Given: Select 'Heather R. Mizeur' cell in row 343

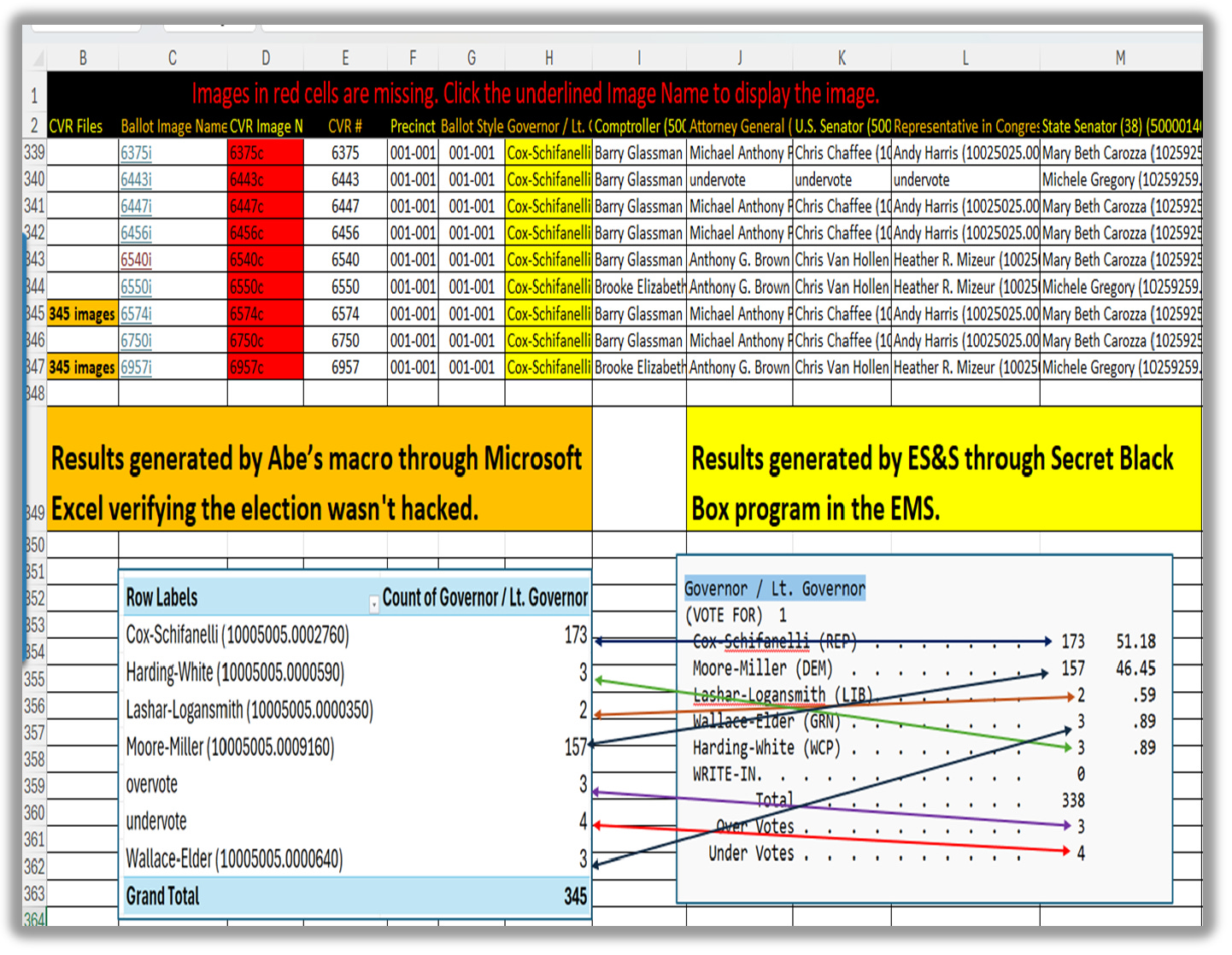Looking at the screenshot, I should pyautogui.click(x=965, y=260).
